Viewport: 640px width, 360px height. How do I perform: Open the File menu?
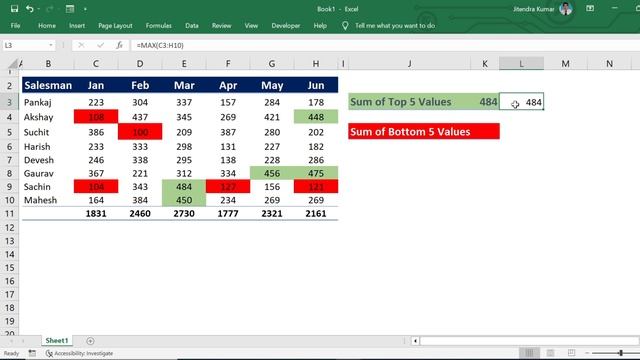pos(16,25)
